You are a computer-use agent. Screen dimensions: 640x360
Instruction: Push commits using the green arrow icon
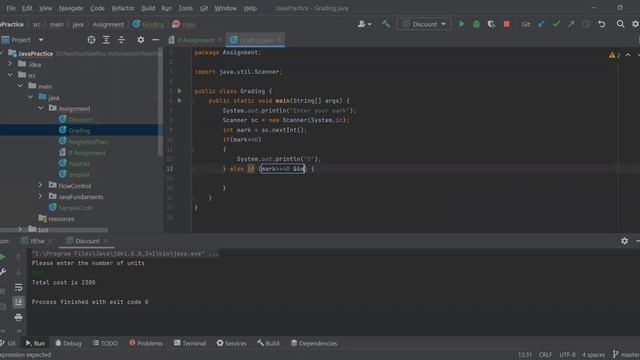pyautogui.click(x=571, y=24)
